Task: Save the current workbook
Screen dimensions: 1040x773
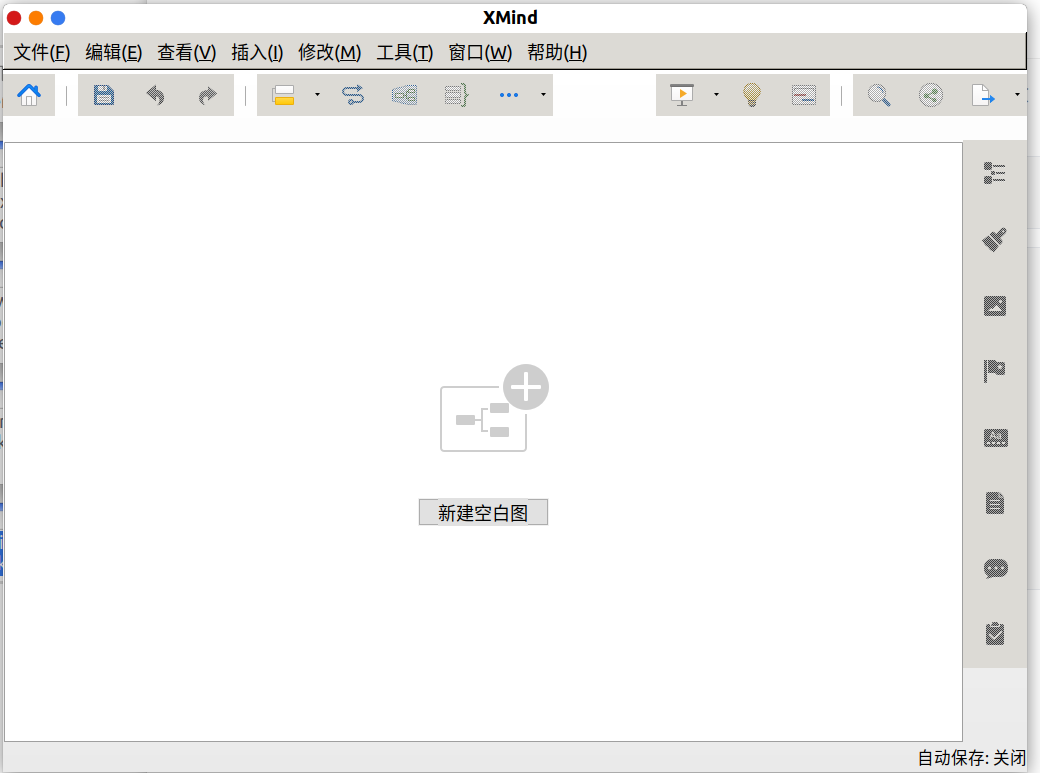Action: [x=103, y=95]
